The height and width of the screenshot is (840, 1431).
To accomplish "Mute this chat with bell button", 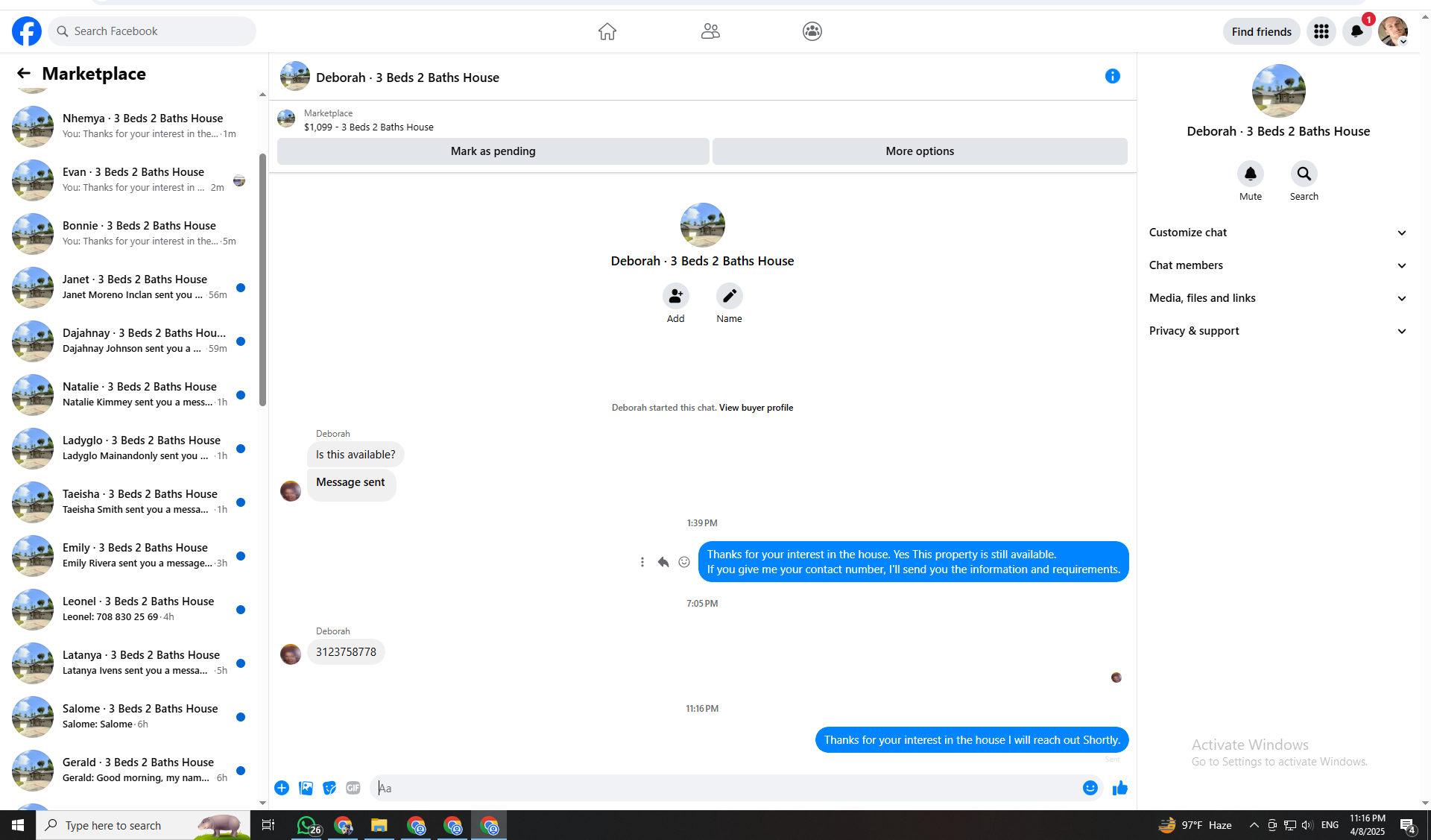I will coord(1250,174).
